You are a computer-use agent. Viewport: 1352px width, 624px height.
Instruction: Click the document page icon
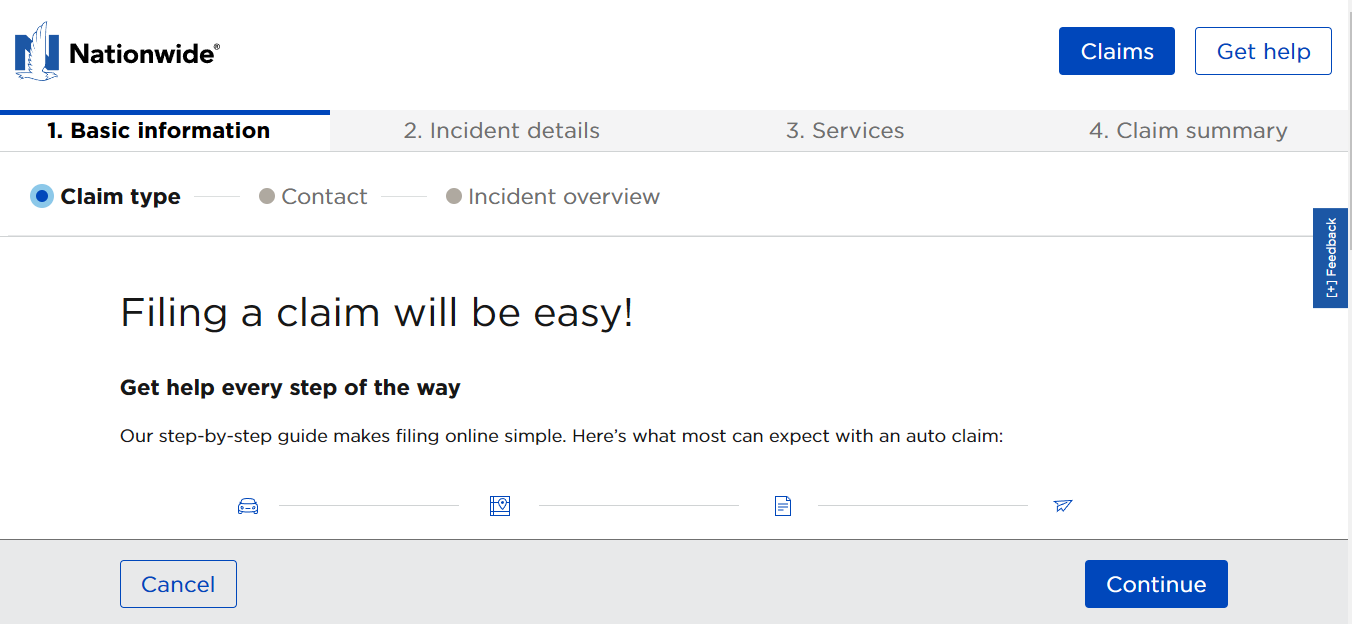click(x=783, y=506)
